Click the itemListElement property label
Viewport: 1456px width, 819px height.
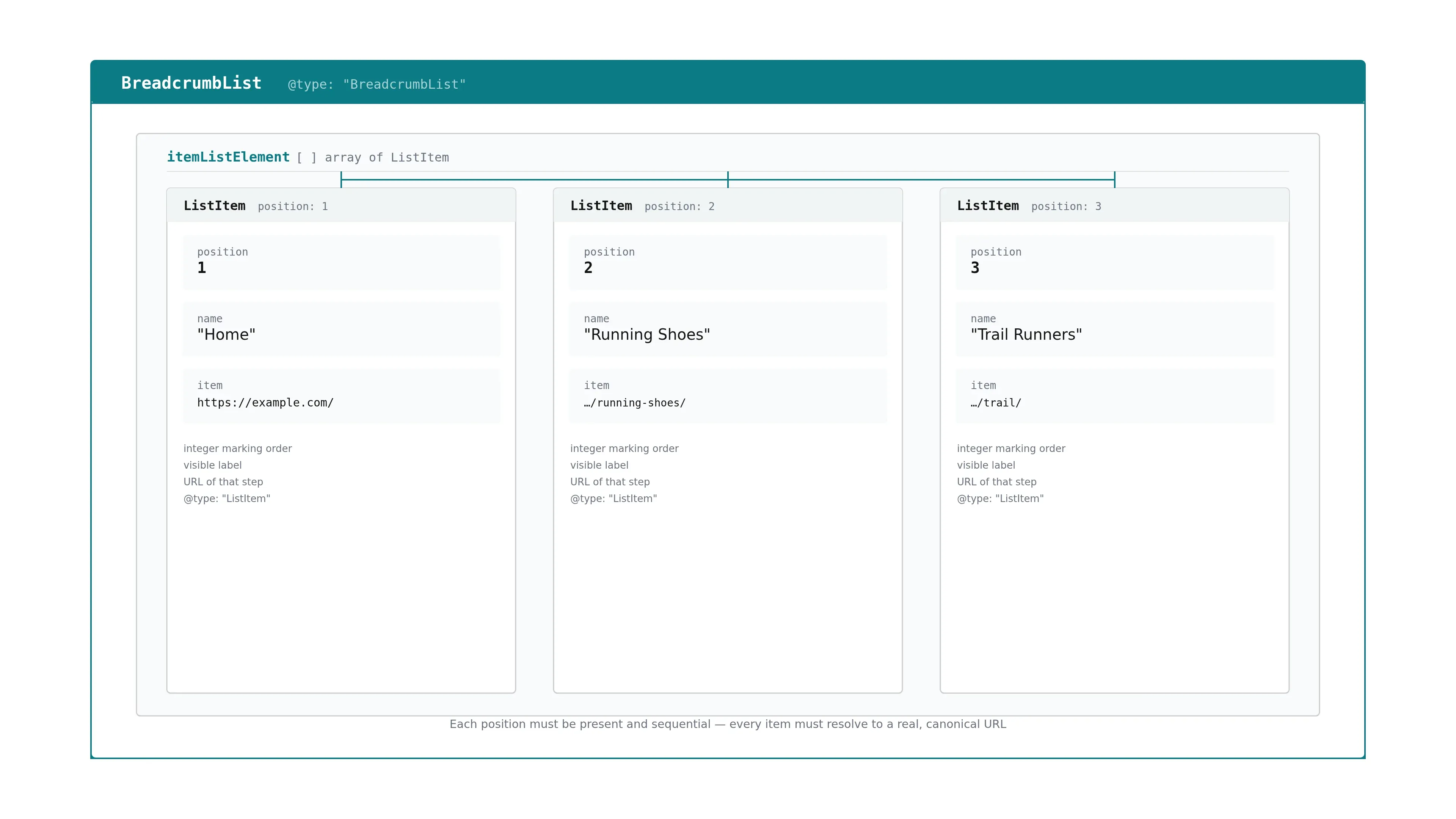coord(228,157)
